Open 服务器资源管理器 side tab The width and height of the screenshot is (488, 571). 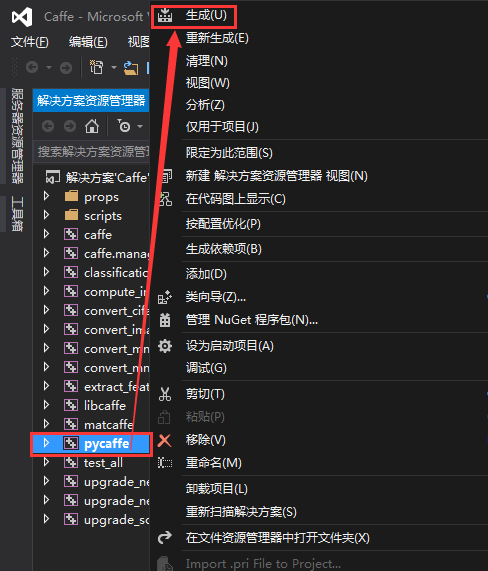(x=17, y=136)
